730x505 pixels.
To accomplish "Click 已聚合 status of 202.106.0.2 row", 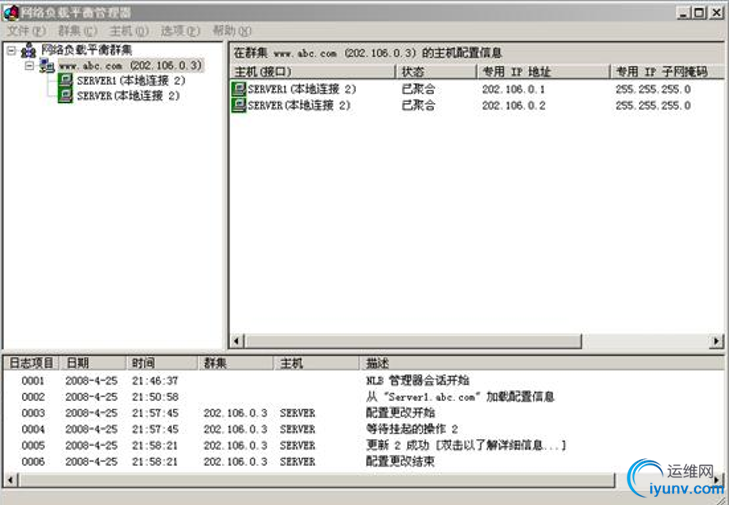I will (x=418, y=105).
